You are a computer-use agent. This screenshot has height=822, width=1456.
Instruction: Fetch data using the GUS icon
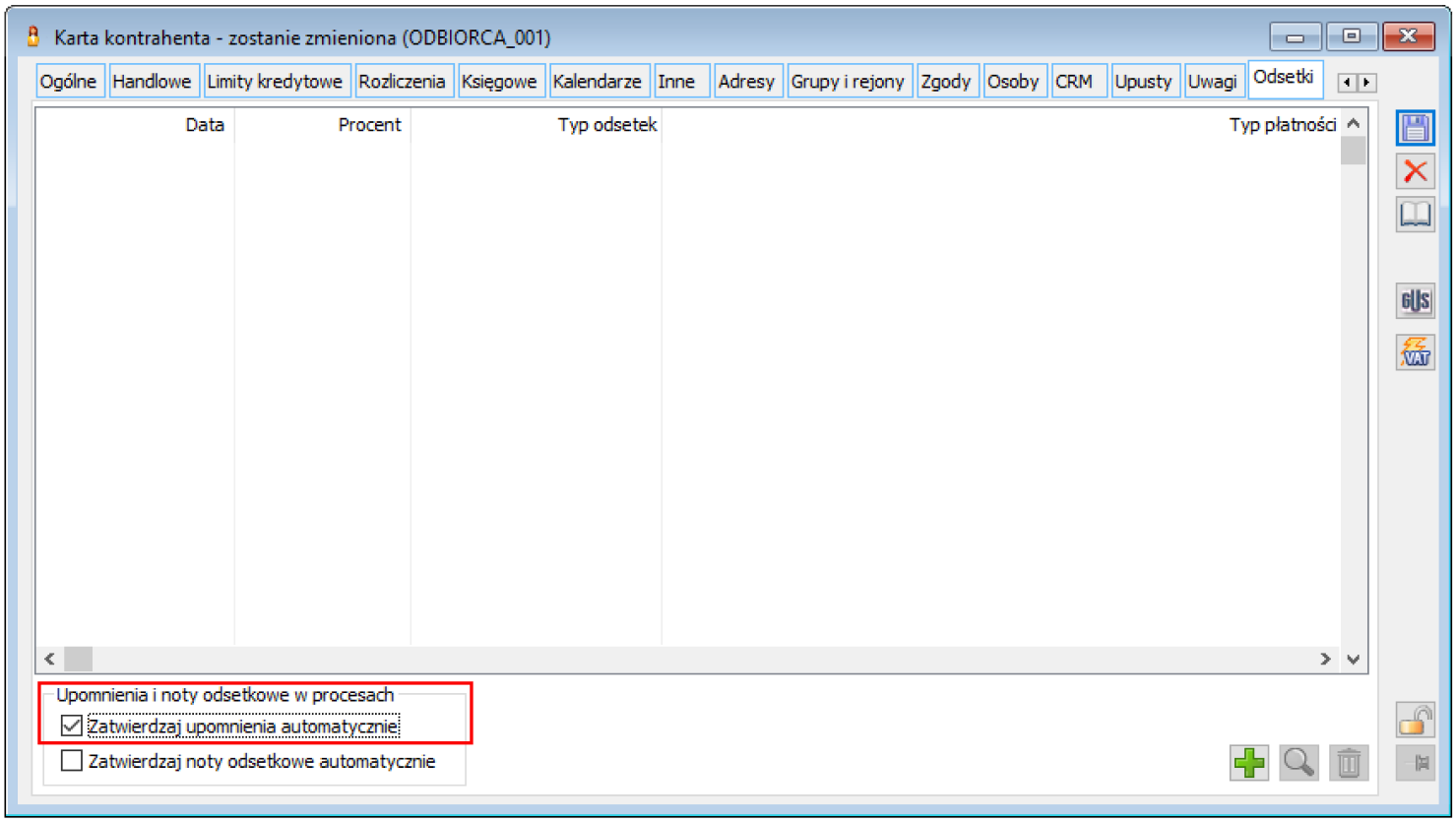click(x=1415, y=300)
